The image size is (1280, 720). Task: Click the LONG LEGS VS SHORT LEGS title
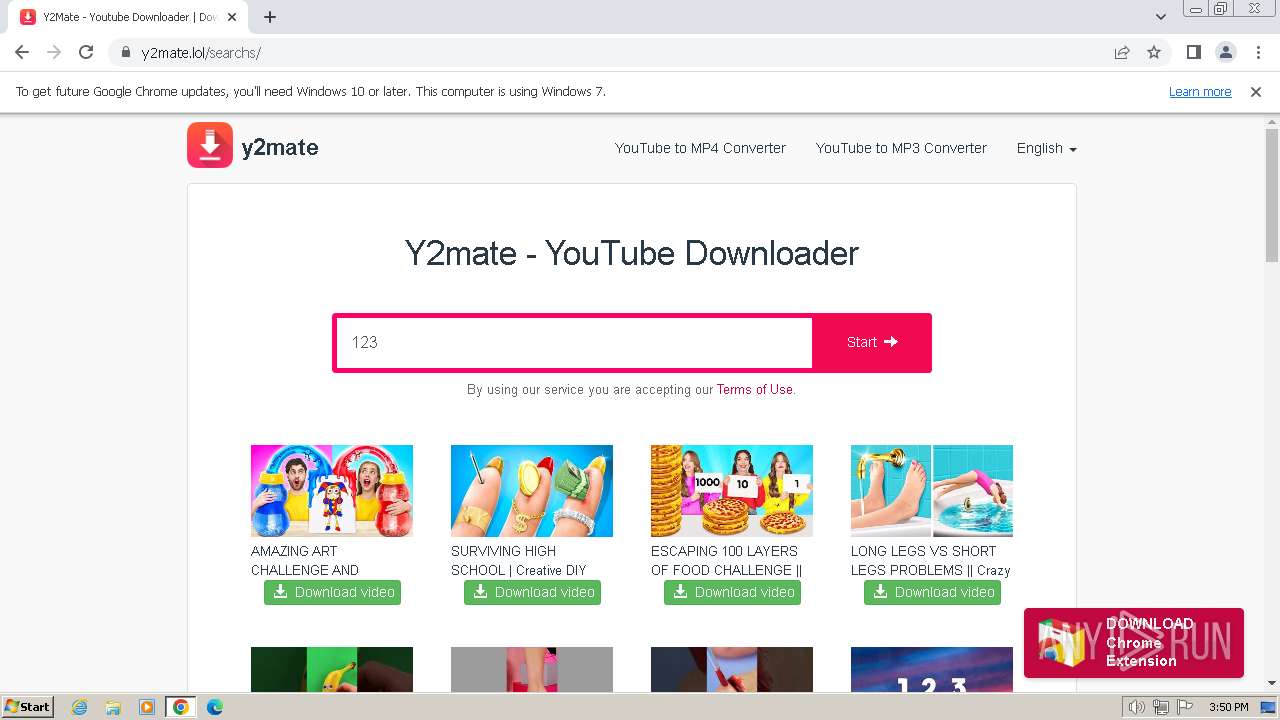pos(931,561)
